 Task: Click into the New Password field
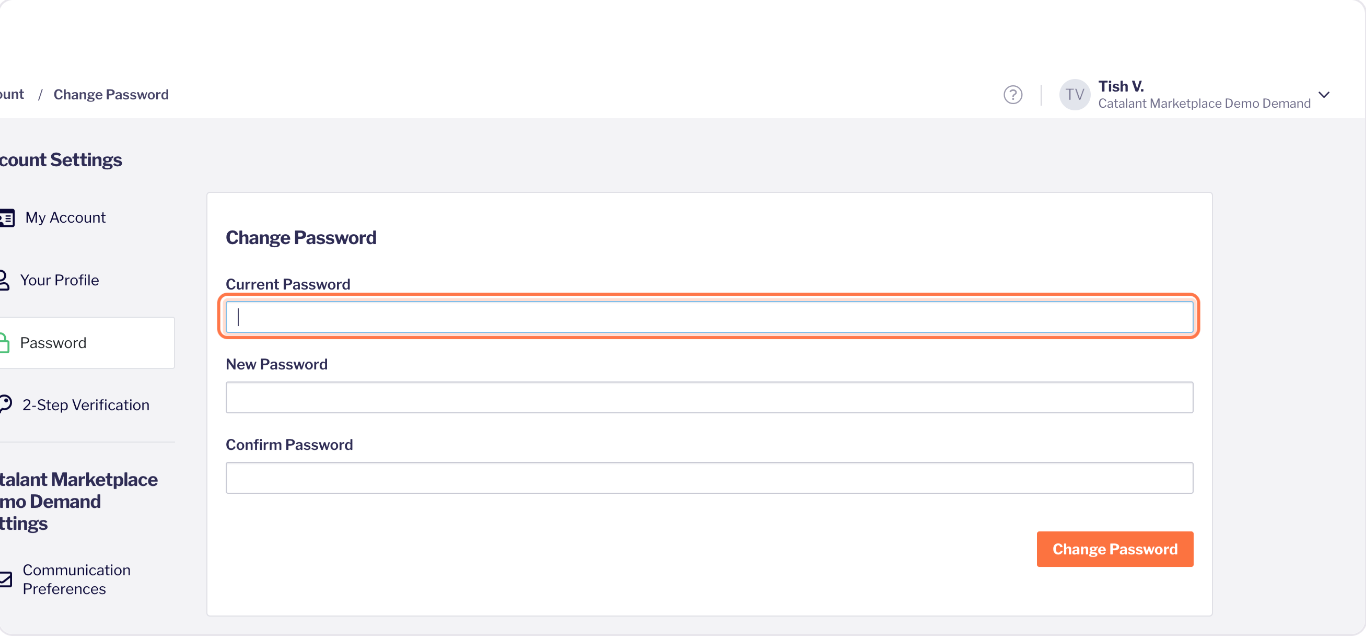coord(709,397)
